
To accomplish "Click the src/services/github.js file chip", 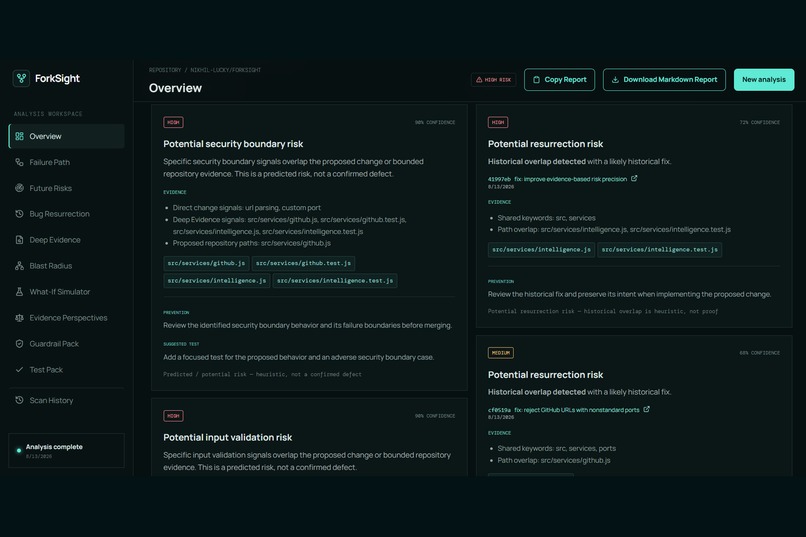I will [x=206, y=263].
